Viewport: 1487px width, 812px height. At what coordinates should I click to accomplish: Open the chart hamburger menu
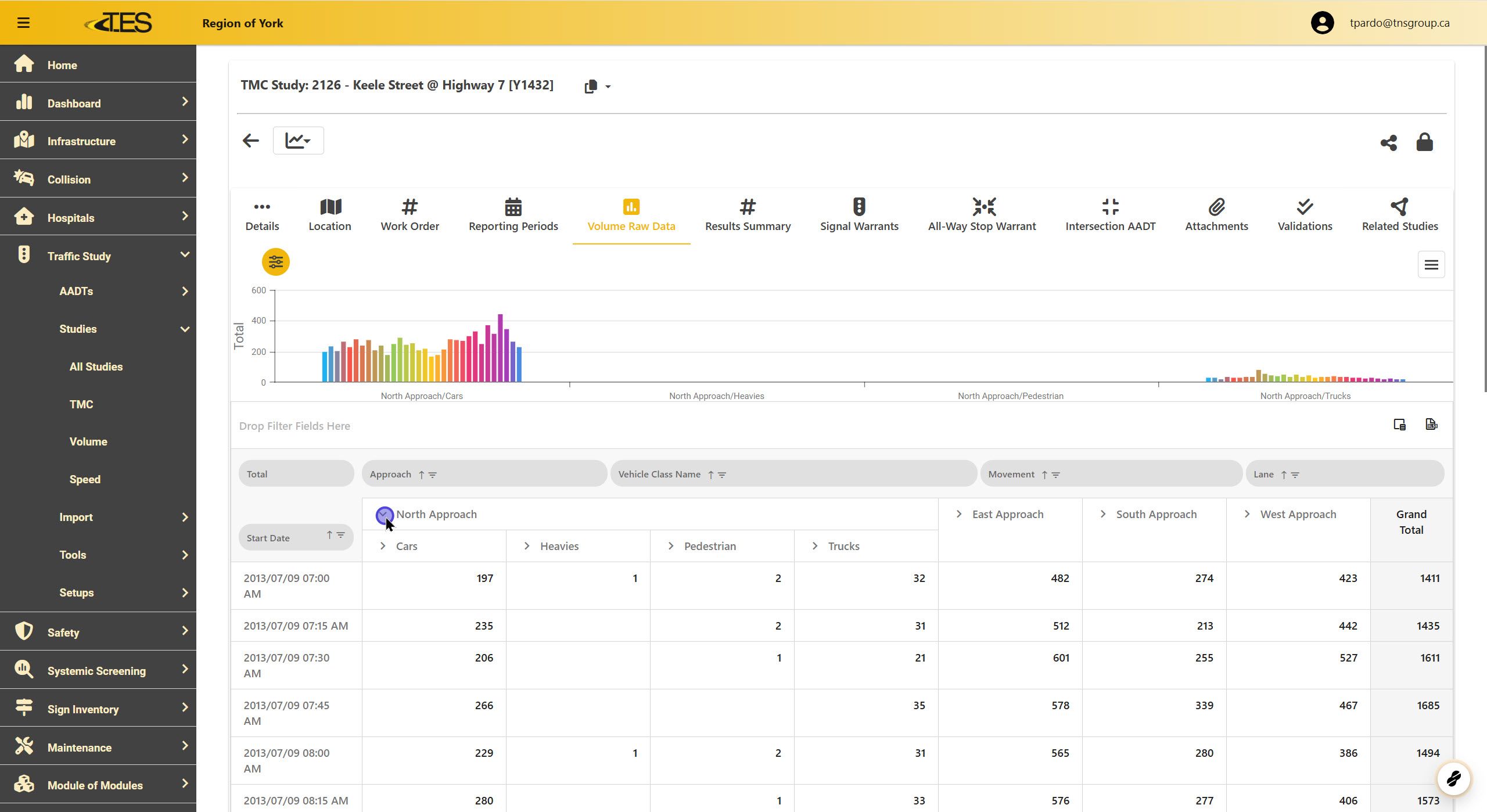coord(1431,265)
